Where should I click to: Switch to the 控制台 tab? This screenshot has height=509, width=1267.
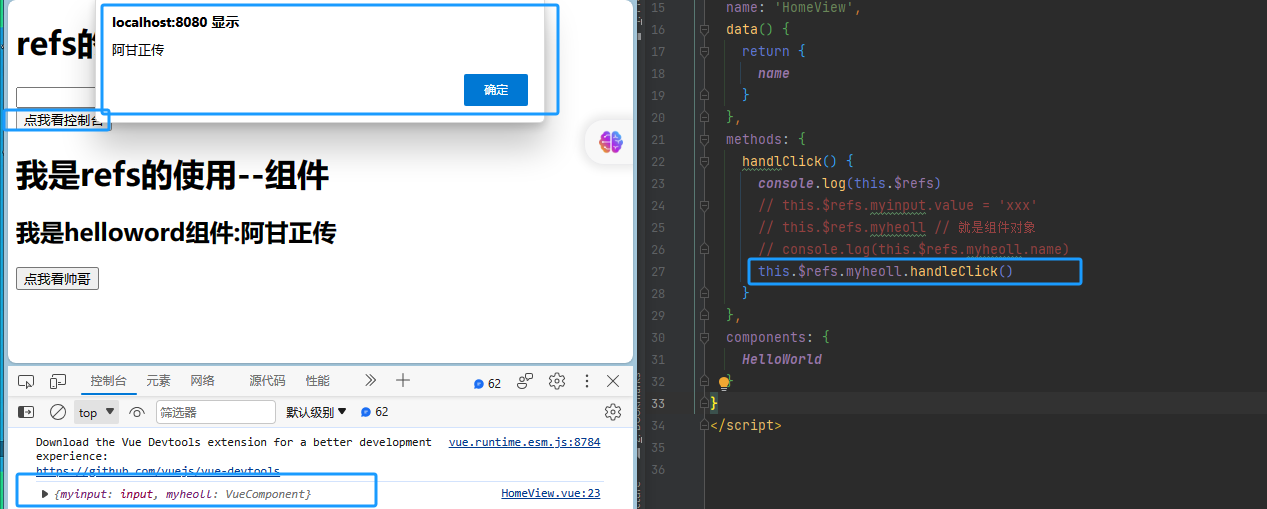[108, 381]
